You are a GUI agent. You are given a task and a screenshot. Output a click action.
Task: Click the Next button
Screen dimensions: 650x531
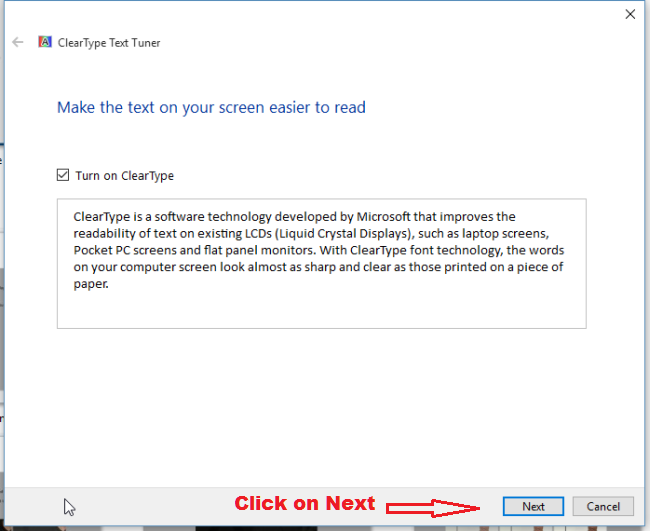[533, 506]
